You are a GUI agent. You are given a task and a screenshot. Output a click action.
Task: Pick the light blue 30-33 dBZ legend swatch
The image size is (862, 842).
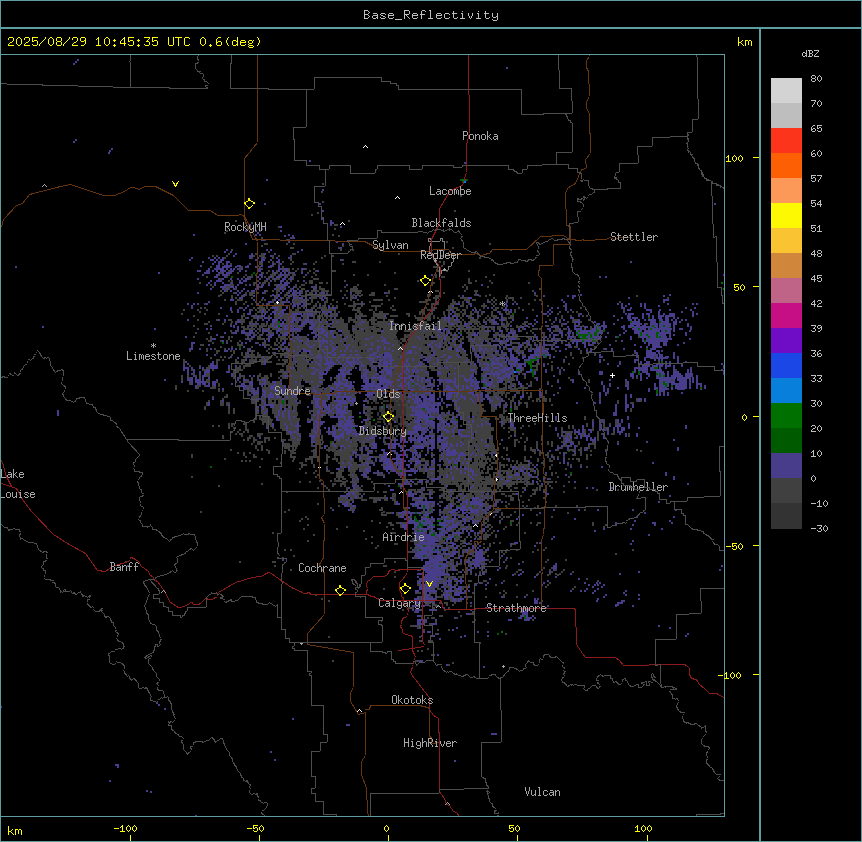[786, 391]
